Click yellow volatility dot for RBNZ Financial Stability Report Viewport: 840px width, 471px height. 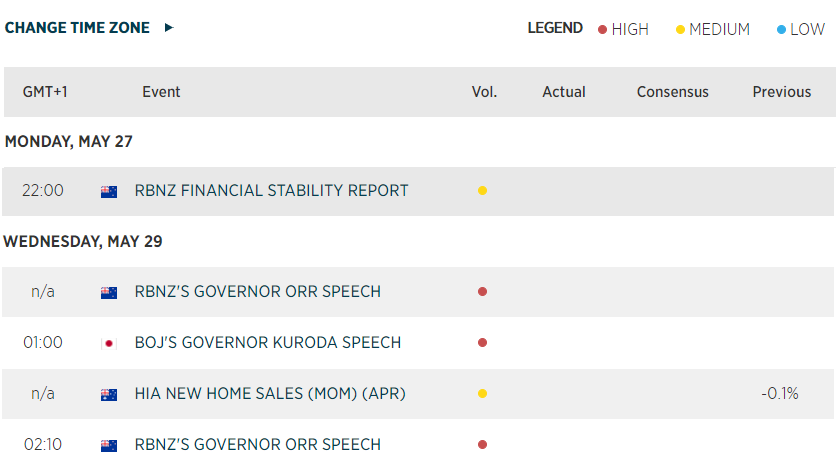[x=482, y=191]
